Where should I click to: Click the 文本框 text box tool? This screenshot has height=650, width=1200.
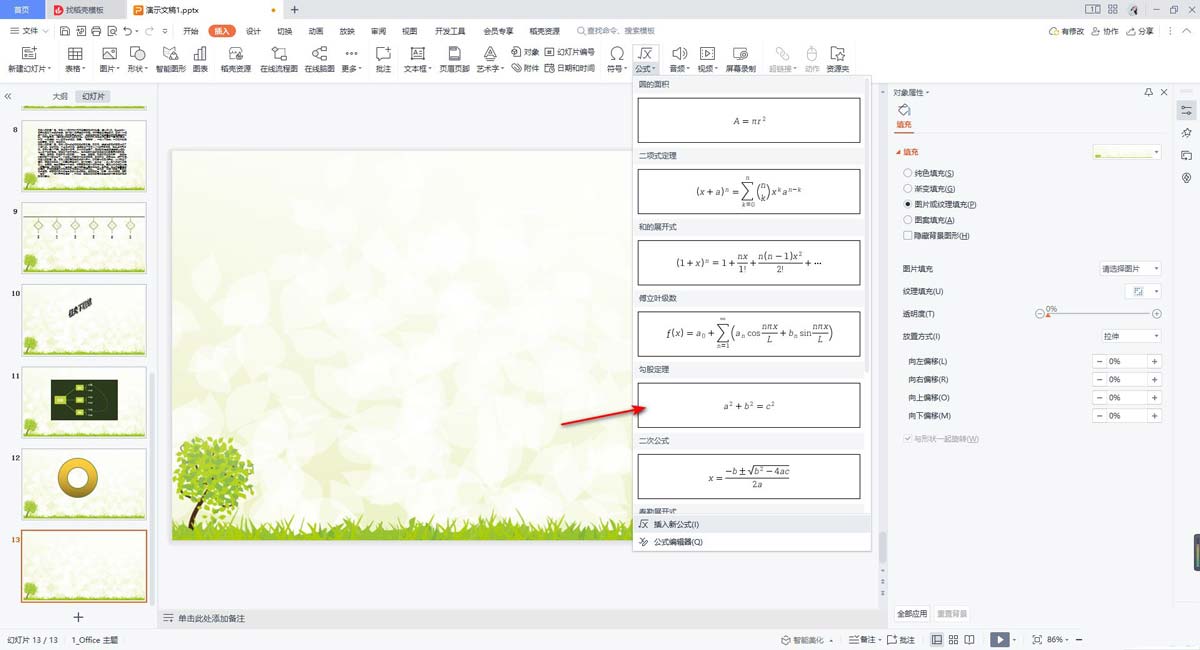pyautogui.click(x=417, y=60)
